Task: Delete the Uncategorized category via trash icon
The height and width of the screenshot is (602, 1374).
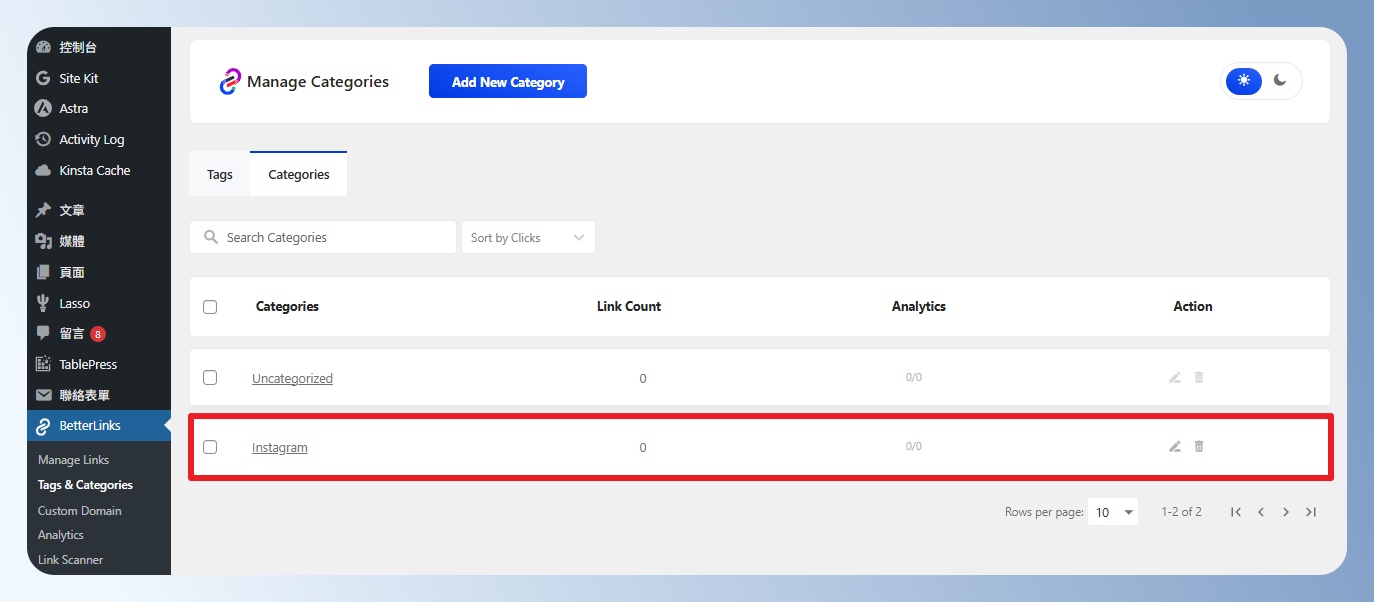Action: [x=1199, y=377]
